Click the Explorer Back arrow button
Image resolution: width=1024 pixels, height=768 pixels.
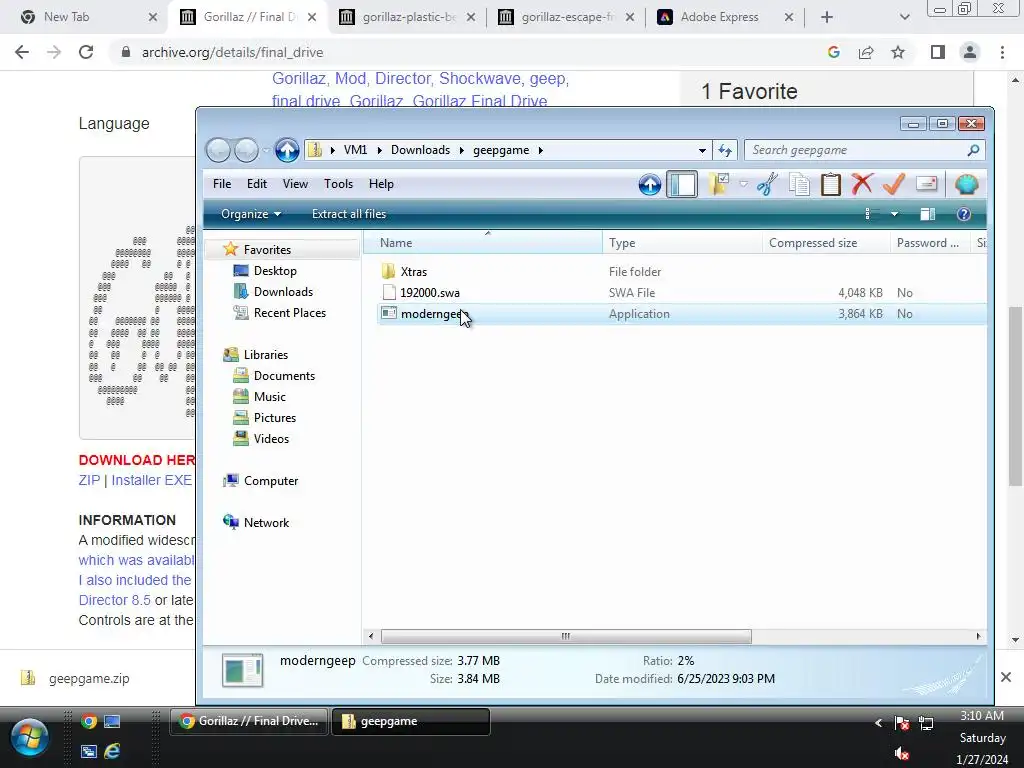[218, 150]
